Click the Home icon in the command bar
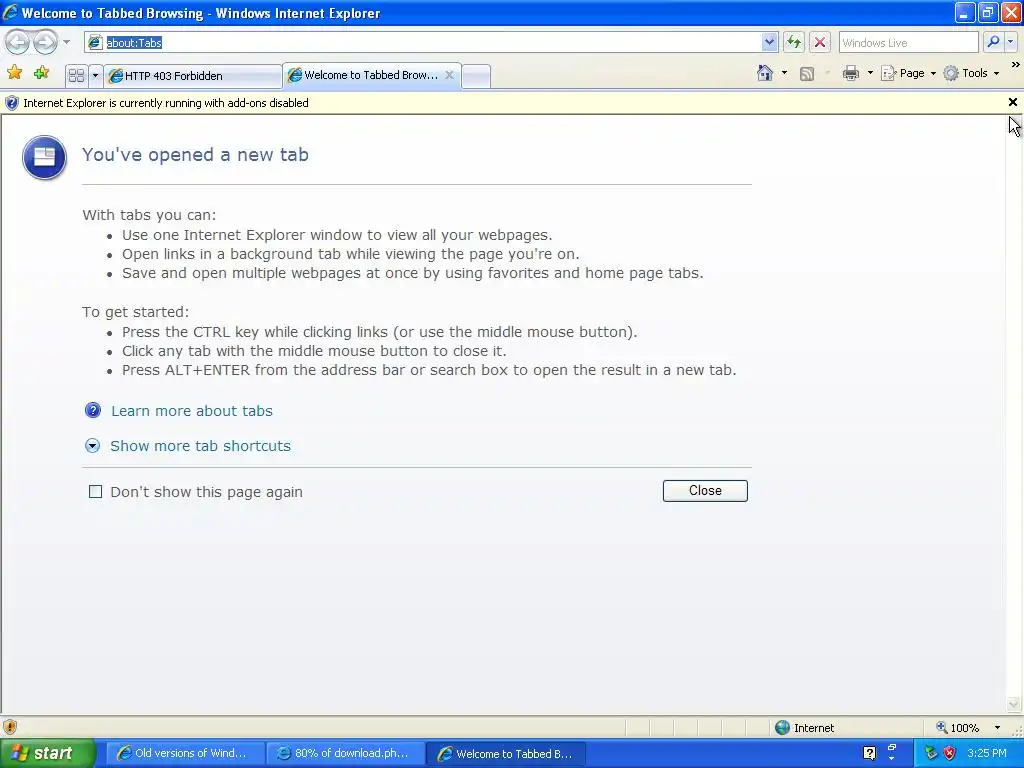The width and height of the screenshot is (1024, 768). click(765, 73)
